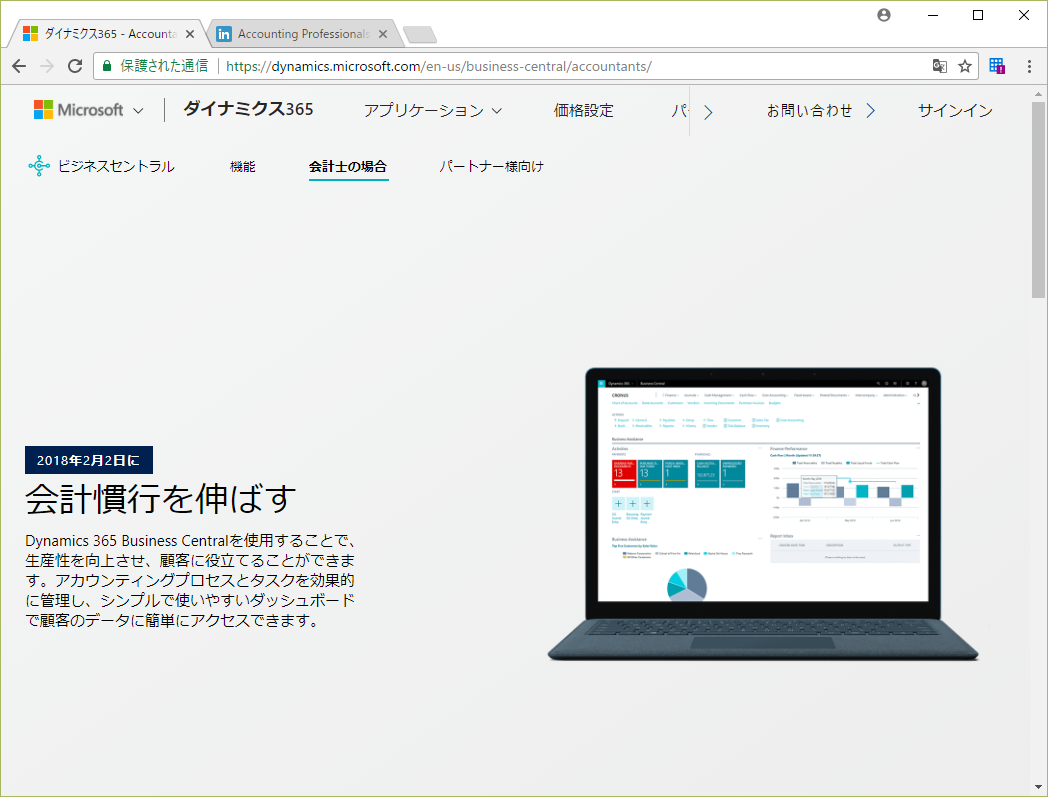Click the 保護された通信 secure label
The image size is (1048, 797).
[164, 66]
